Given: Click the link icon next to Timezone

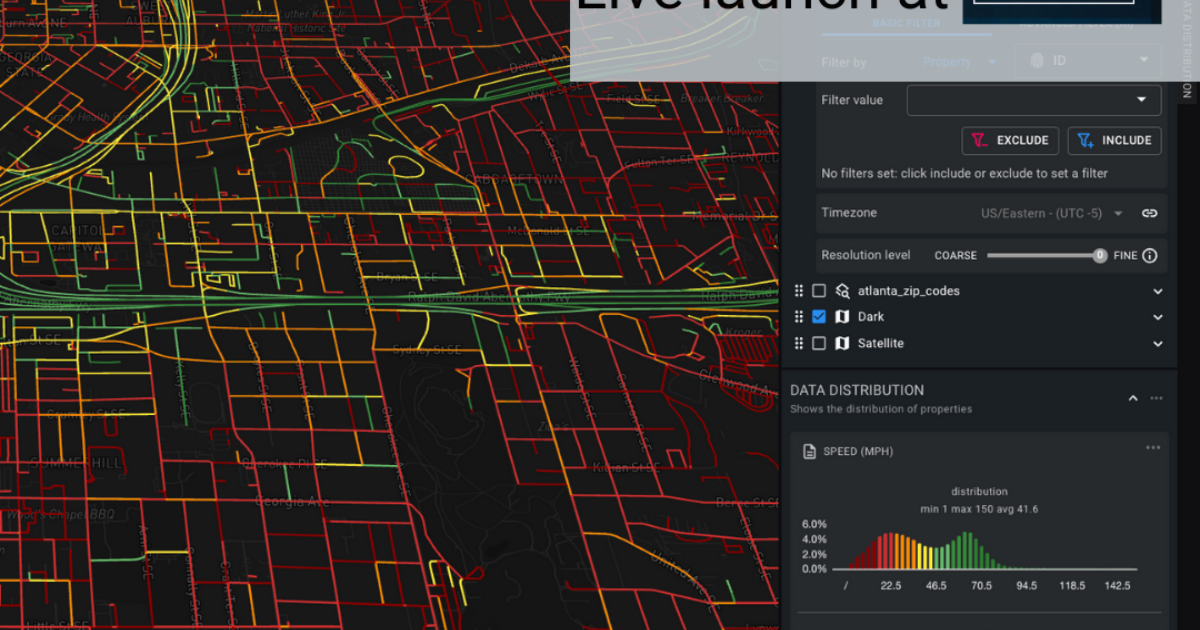Looking at the screenshot, I should (1148, 213).
